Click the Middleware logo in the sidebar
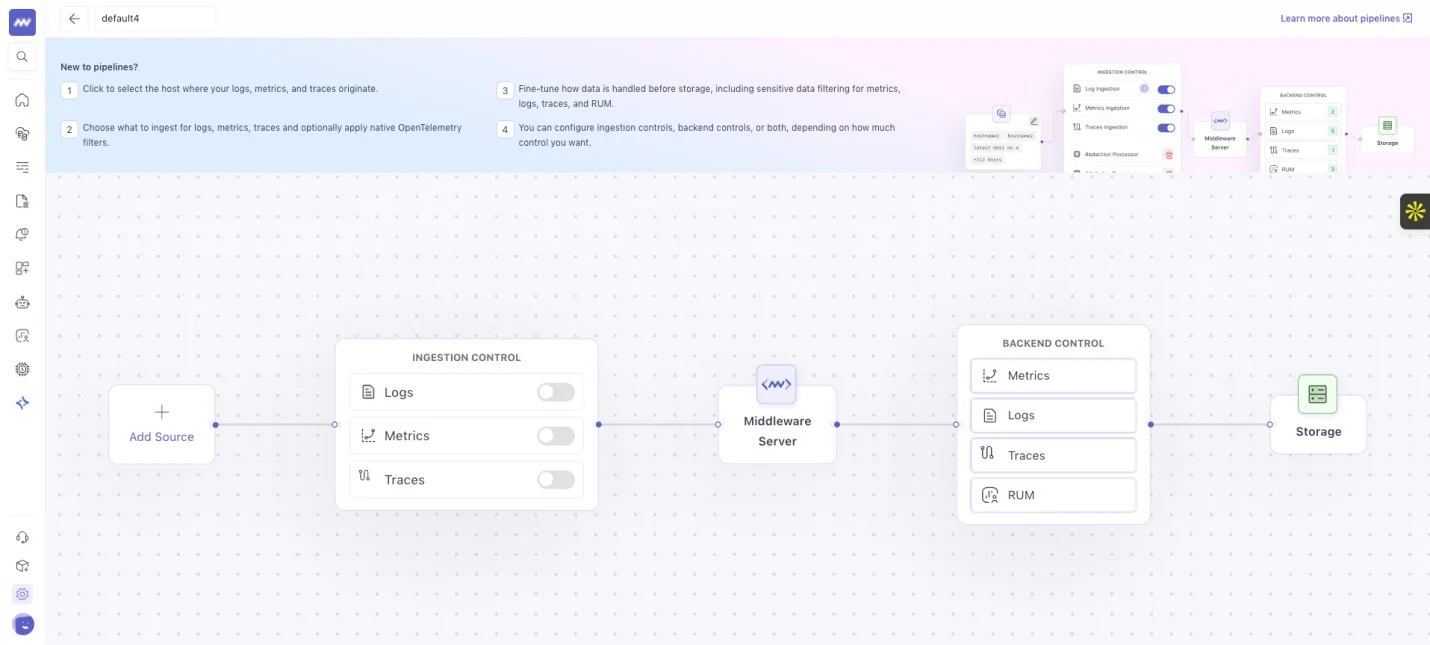Screen dimensions: 1430x645 pyautogui.click(x=22, y=21)
